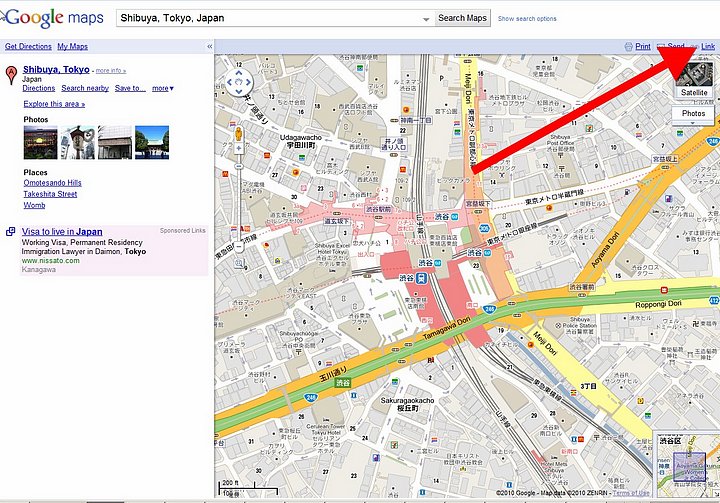Viewport: 720px width, 503px height.
Task: Open Takeshita Street place
Action: pos(51,194)
